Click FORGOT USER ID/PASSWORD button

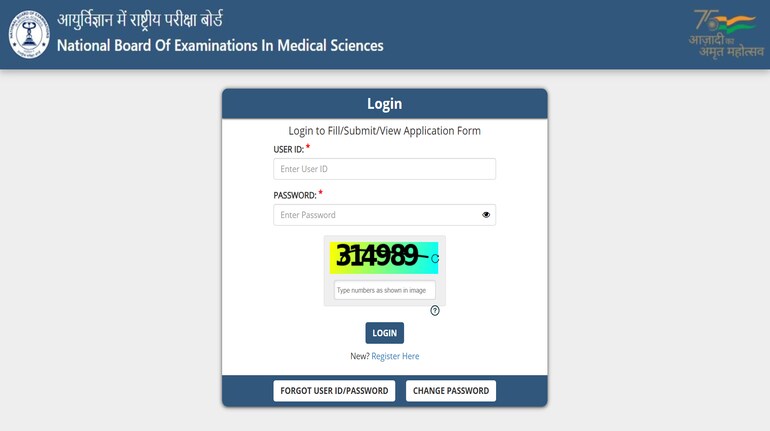pos(334,391)
